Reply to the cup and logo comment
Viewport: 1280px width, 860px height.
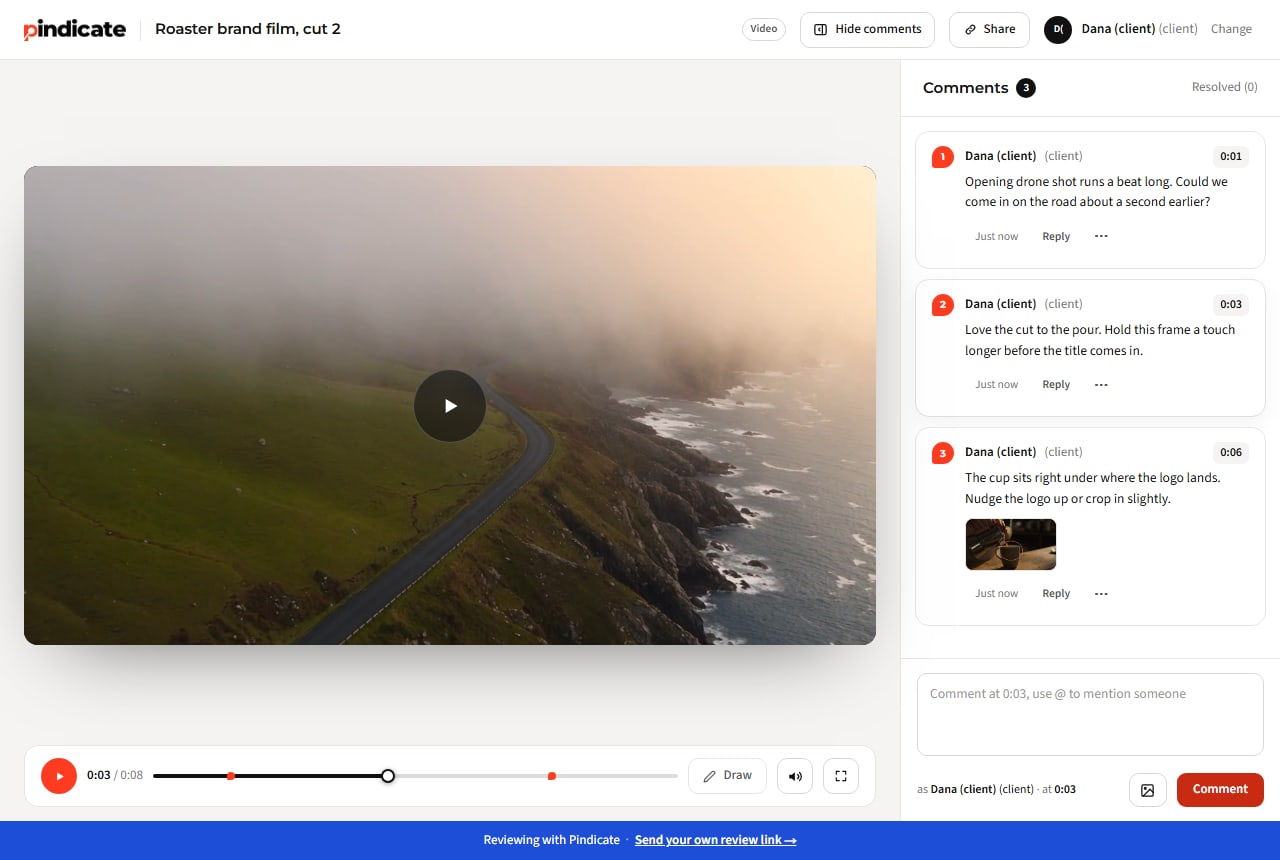tap(1056, 594)
